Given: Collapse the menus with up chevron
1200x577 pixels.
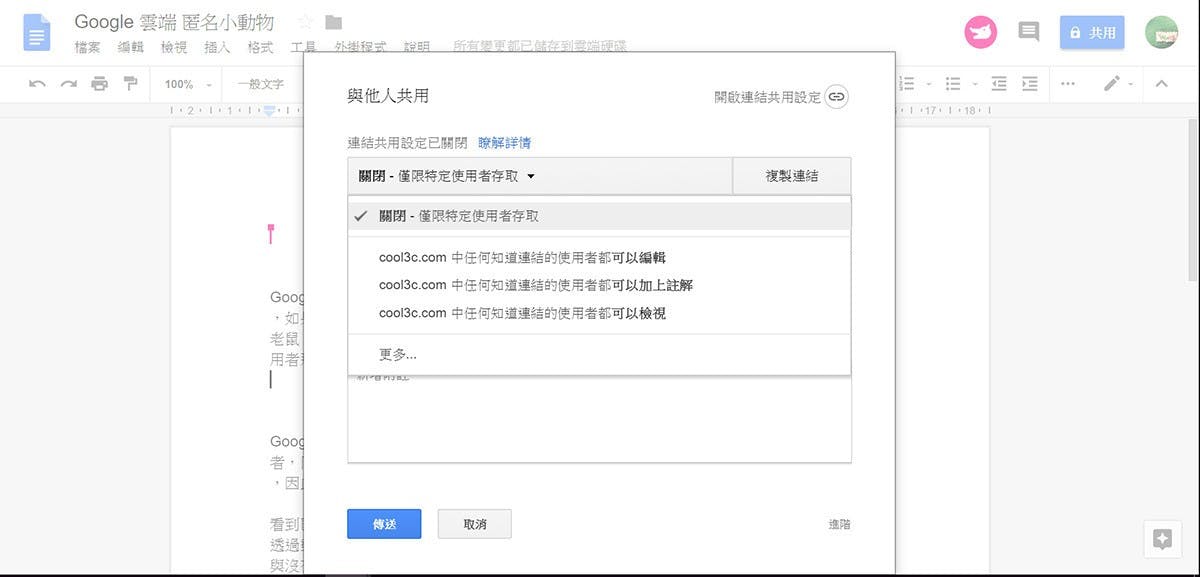Looking at the screenshot, I should 1161,84.
